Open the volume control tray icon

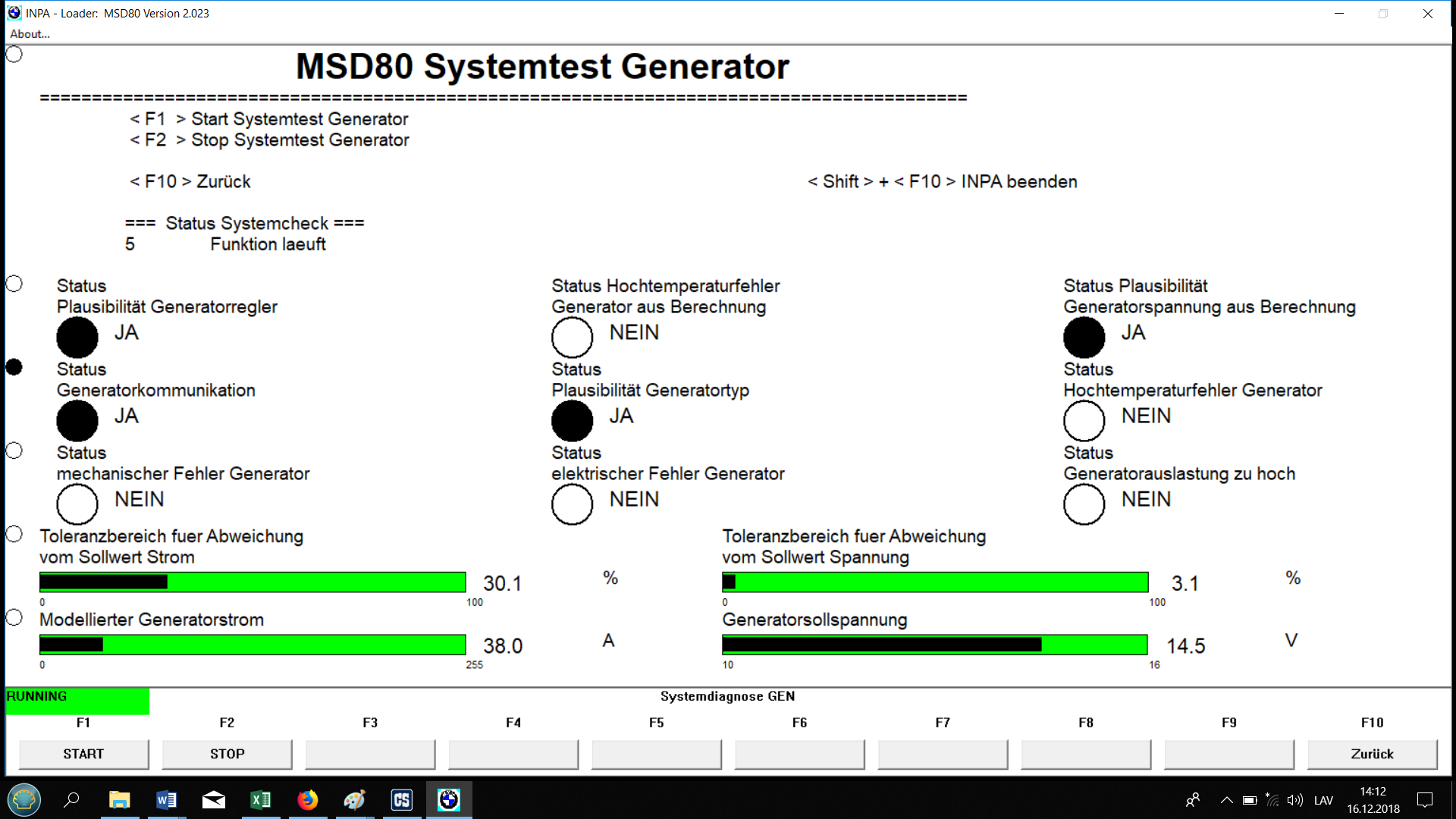(1294, 800)
